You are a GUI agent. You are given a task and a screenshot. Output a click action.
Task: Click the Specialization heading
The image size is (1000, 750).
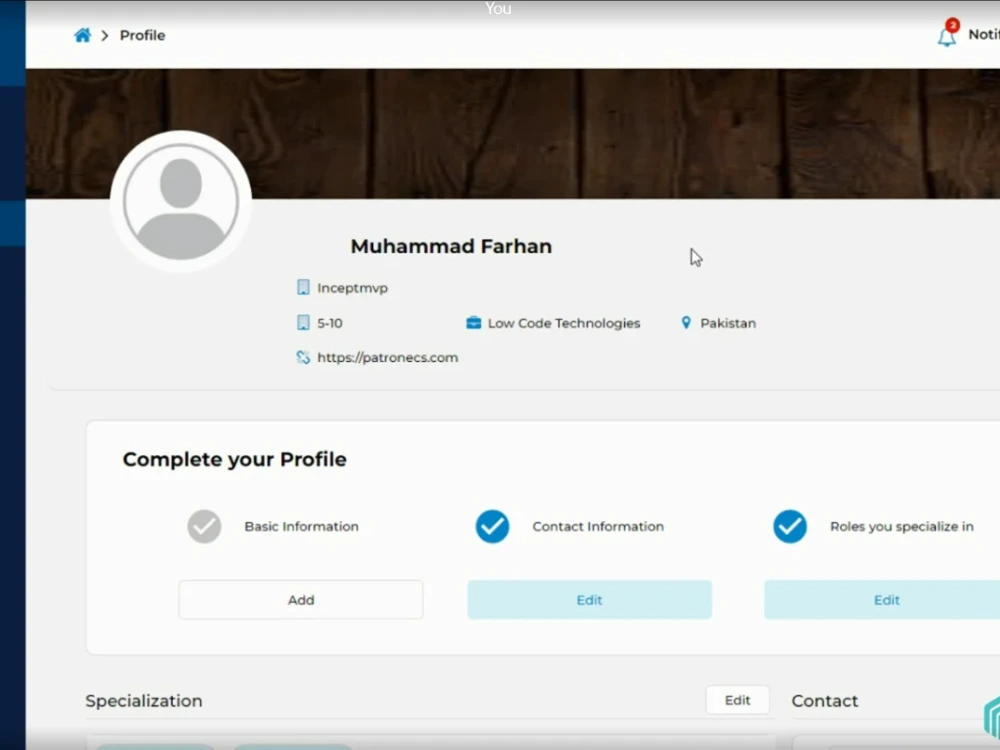coord(143,701)
